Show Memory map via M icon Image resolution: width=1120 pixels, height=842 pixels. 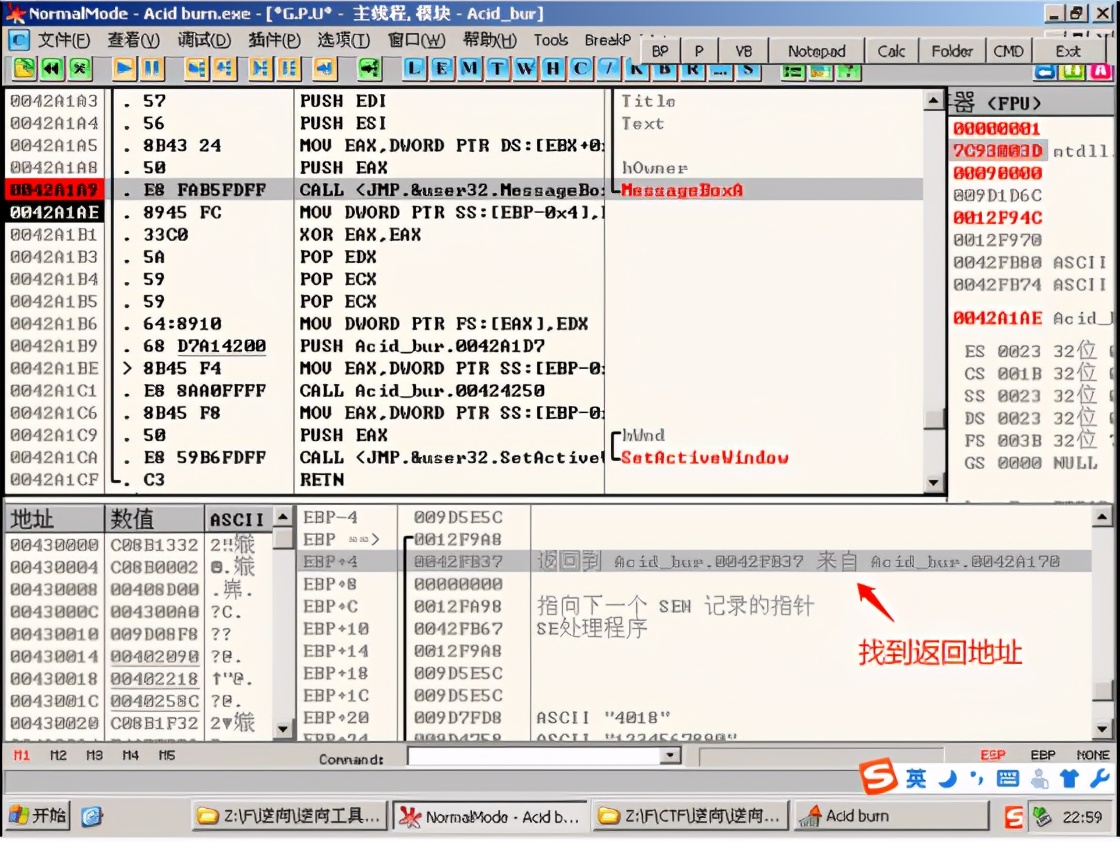(x=470, y=69)
